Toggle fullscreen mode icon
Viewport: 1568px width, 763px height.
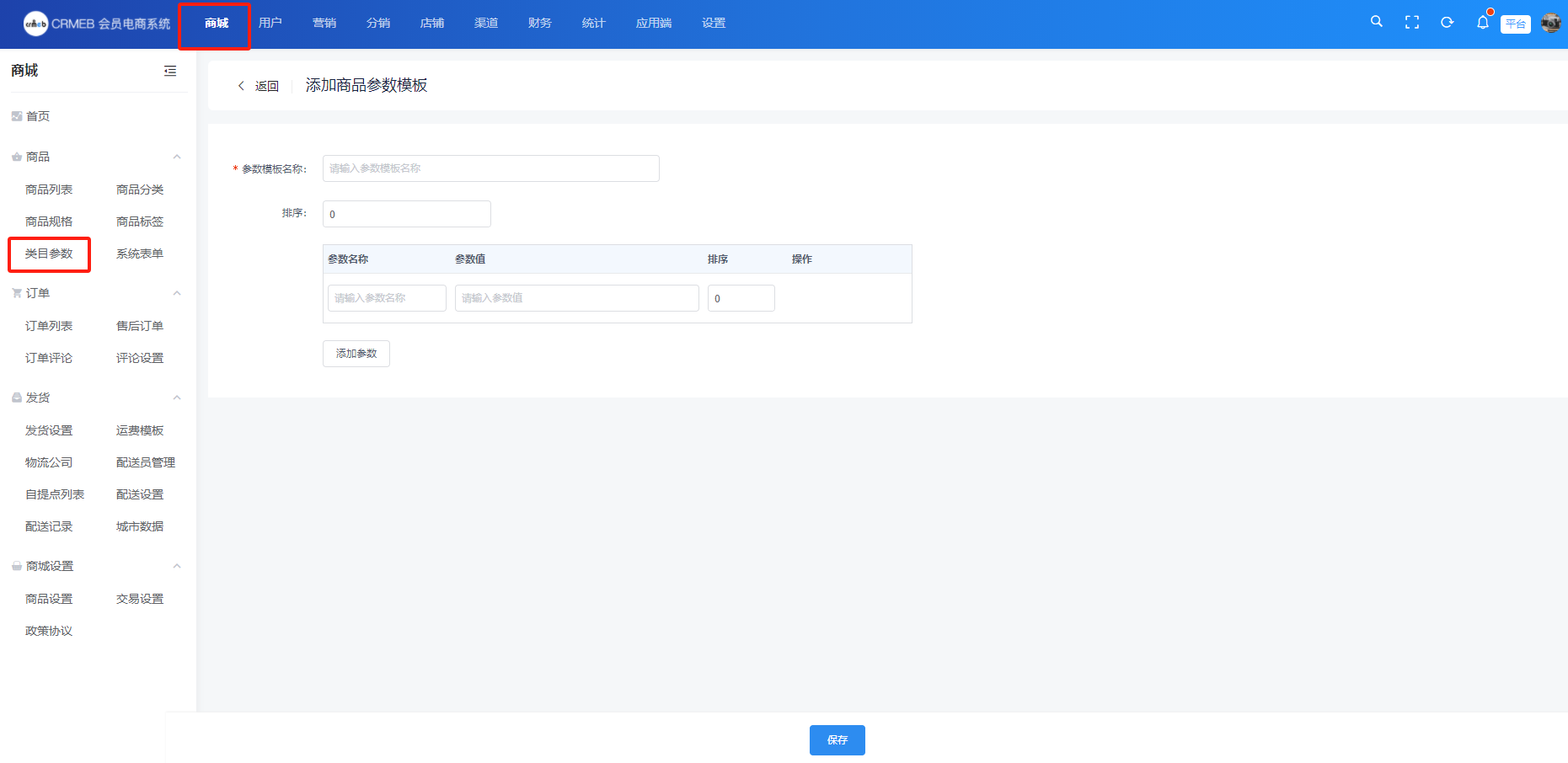[x=1411, y=23]
